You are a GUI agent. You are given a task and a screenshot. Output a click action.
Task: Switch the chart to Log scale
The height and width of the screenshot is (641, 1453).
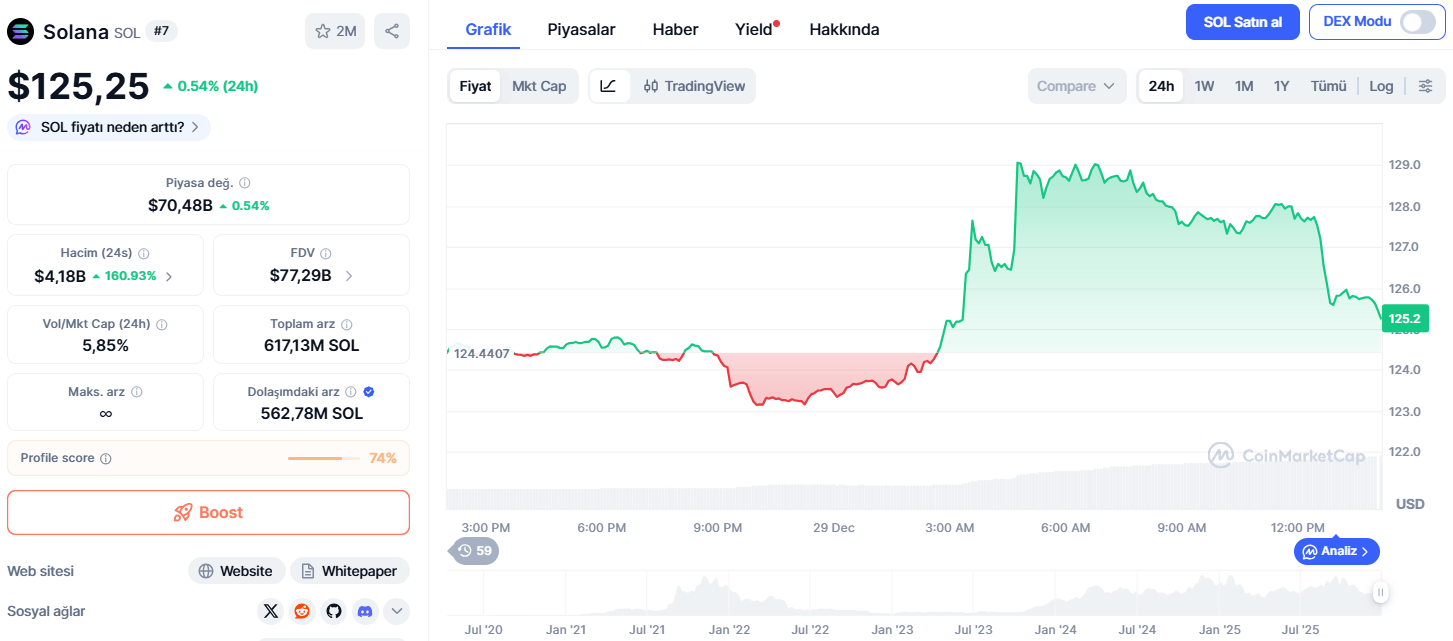pos(1381,86)
